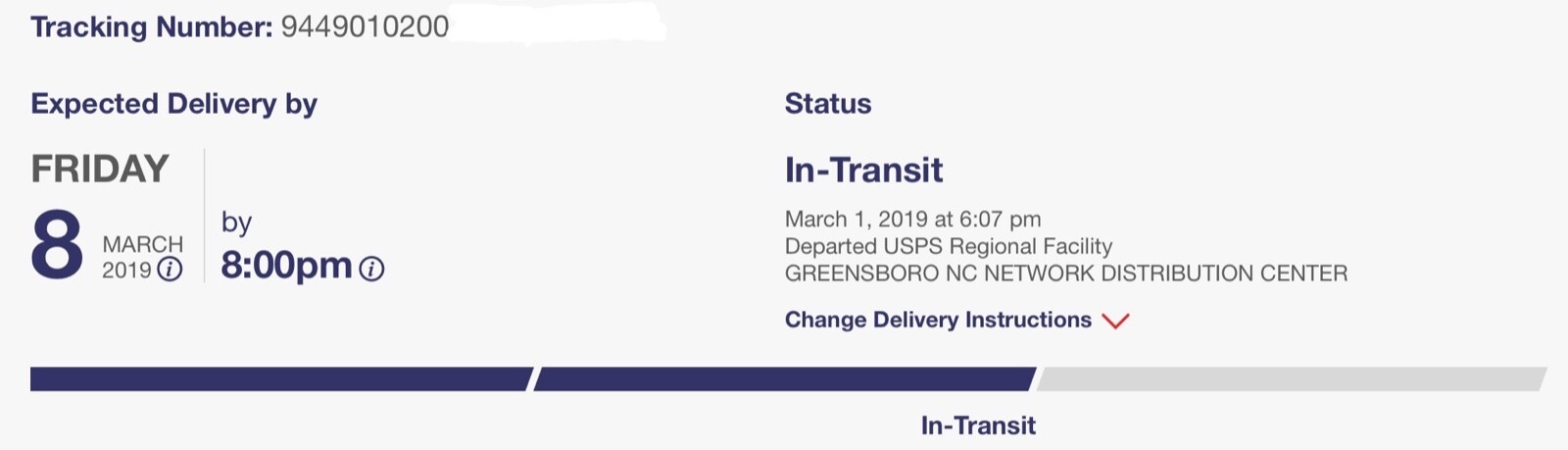Click the Status heading
The image size is (1568, 450).
[x=828, y=104]
